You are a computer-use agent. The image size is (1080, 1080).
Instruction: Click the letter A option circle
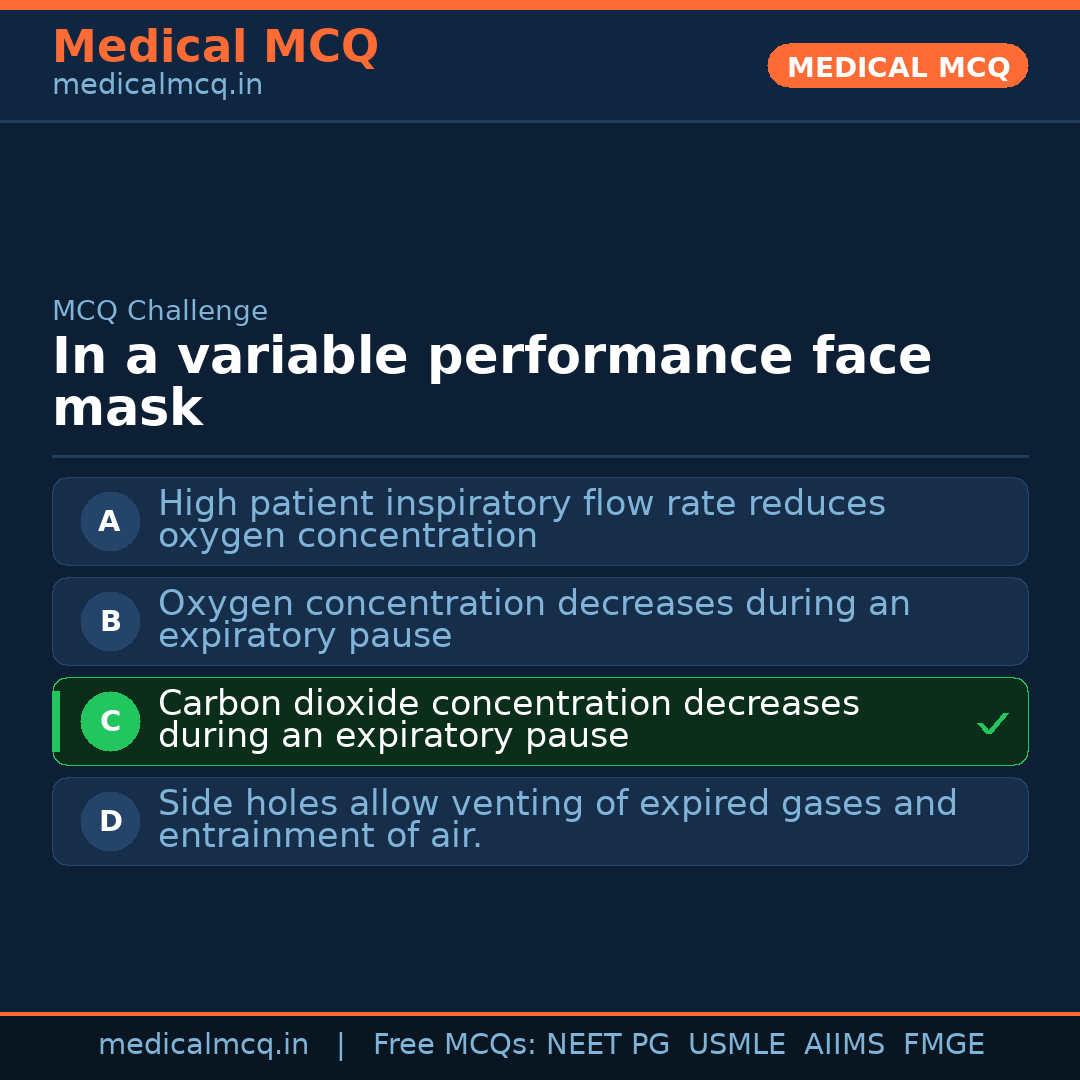click(x=110, y=521)
